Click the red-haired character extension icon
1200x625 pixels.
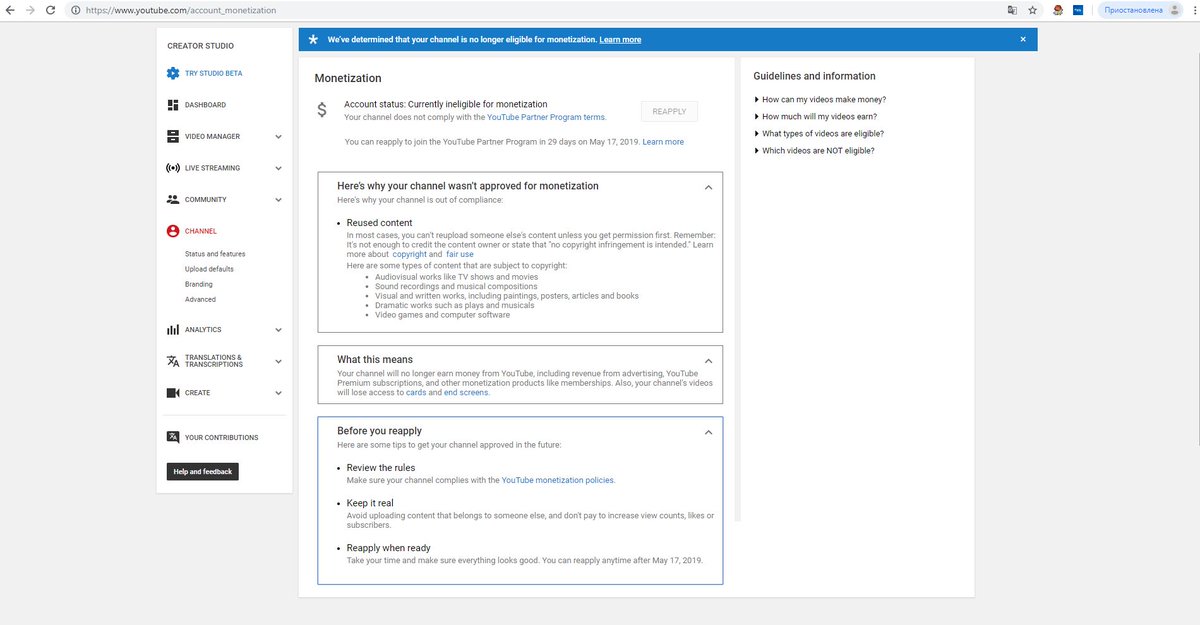click(1057, 10)
